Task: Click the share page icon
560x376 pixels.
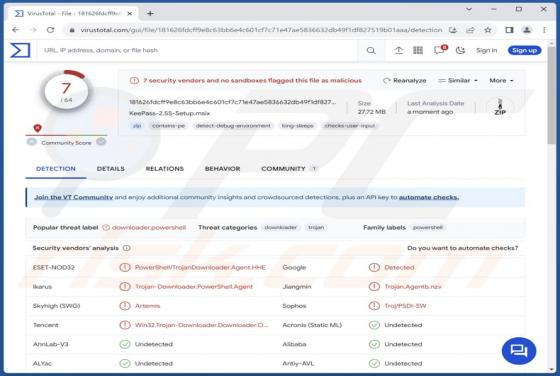Action: coord(470,30)
